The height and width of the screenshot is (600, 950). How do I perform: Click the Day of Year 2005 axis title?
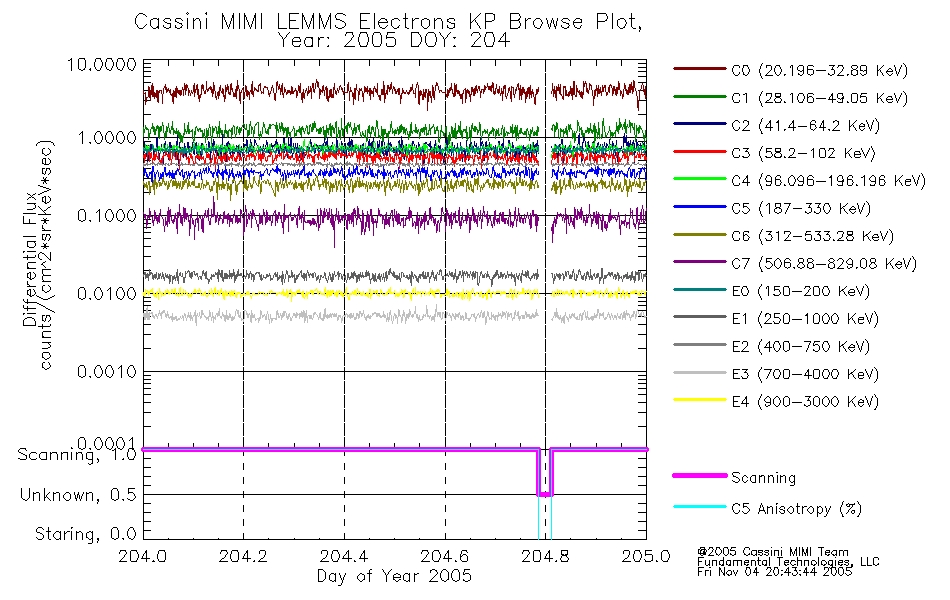point(394,576)
